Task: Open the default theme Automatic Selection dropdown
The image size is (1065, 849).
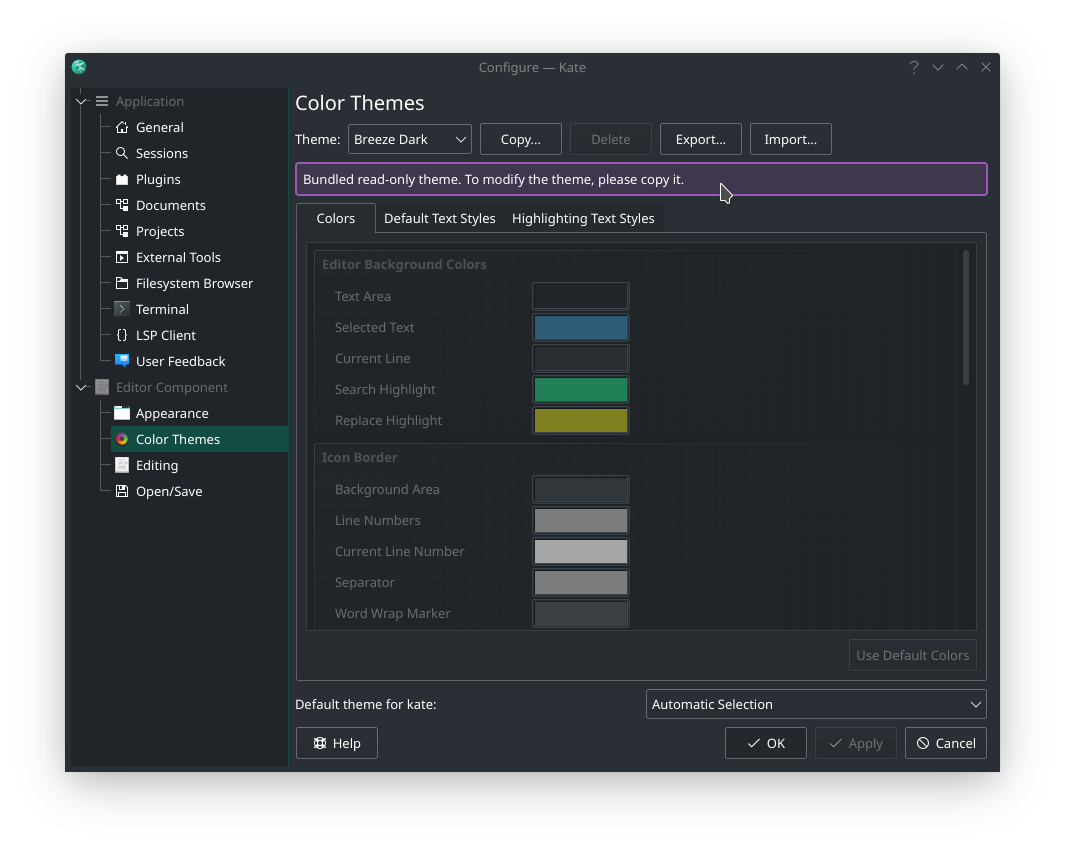Action: click(816, 704)
